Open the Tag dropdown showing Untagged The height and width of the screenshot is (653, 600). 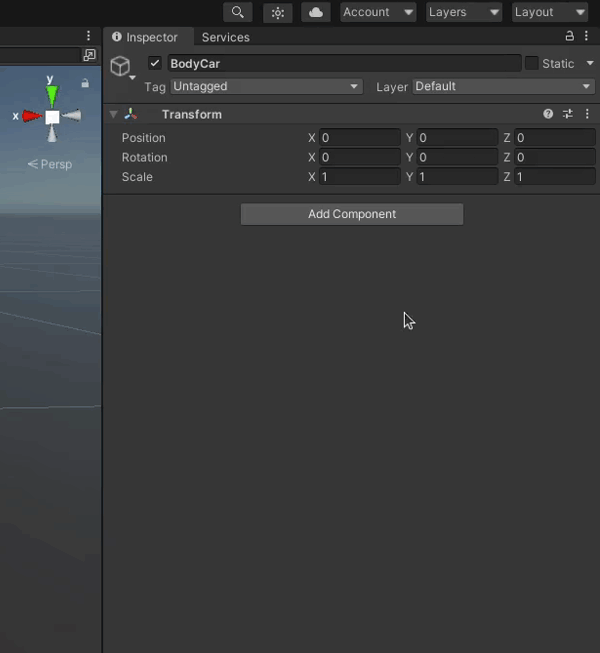coord(266,87)
